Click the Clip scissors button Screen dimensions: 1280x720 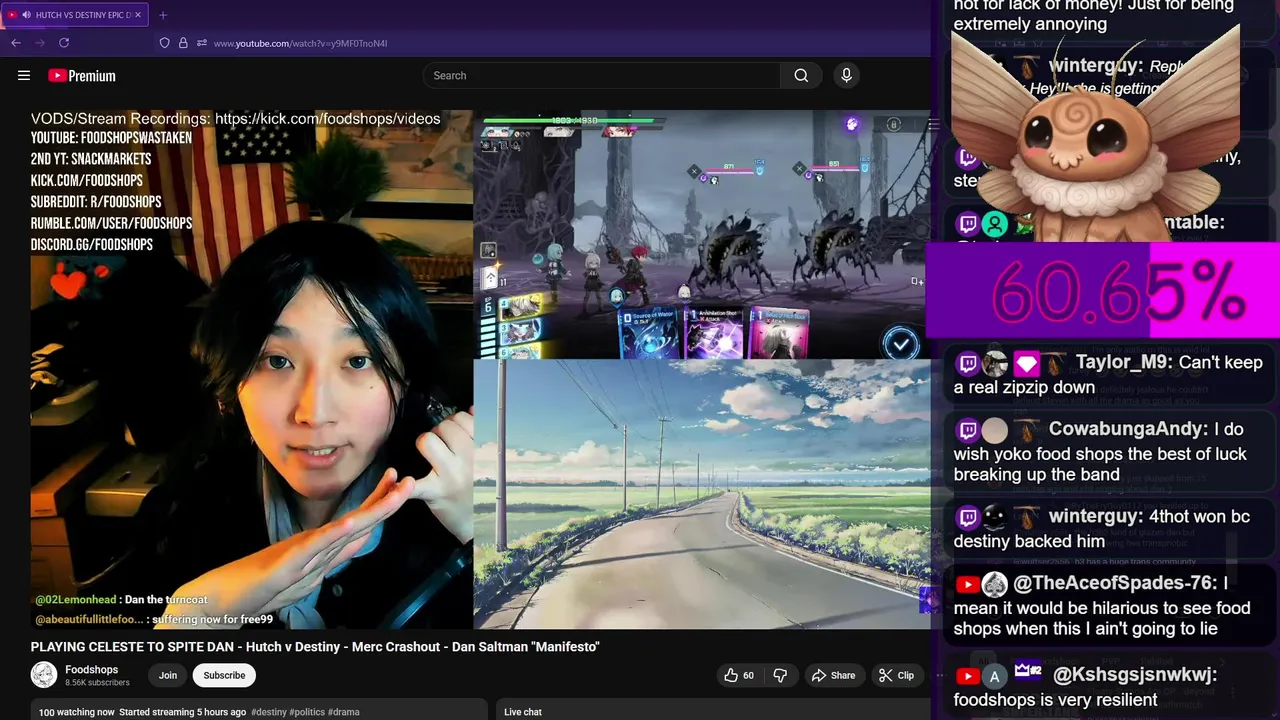[x=896, y=675]
